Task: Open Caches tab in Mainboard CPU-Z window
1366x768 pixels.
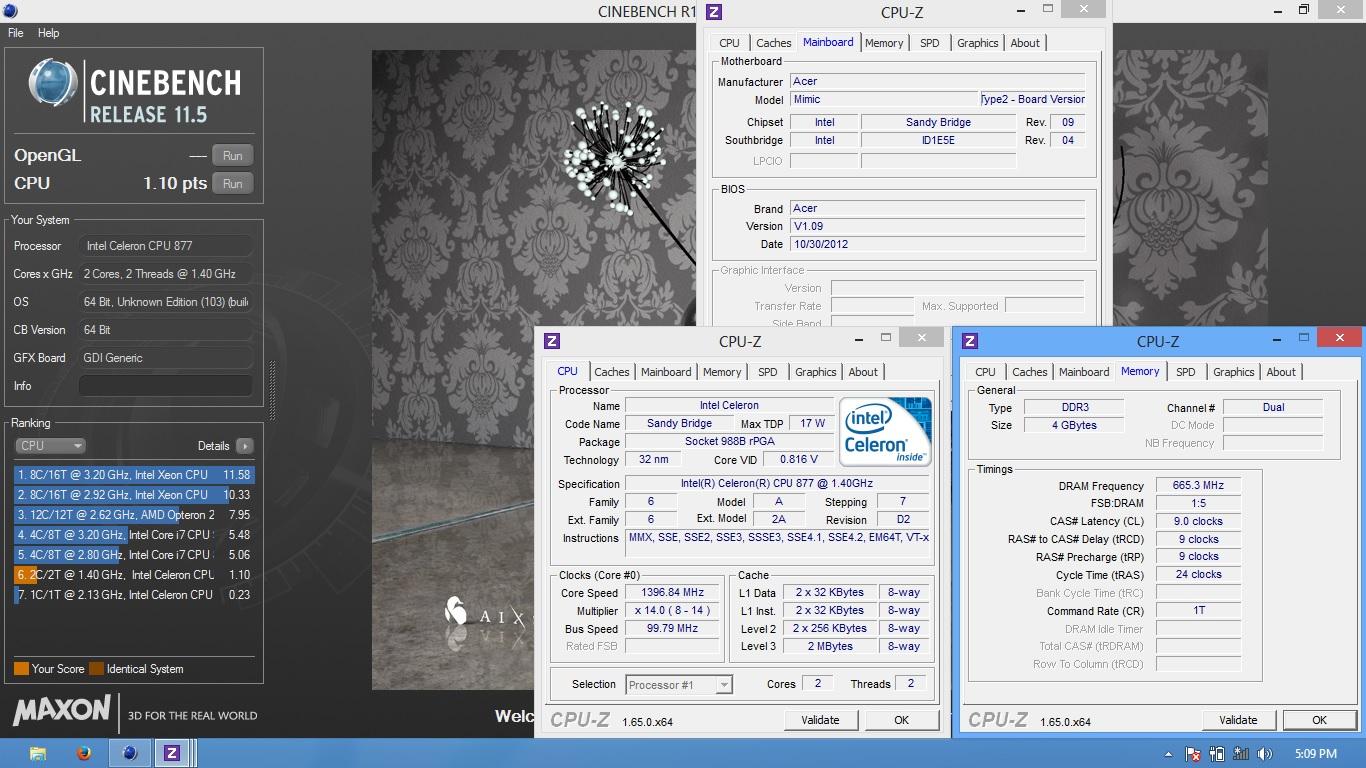Action: 773,43
